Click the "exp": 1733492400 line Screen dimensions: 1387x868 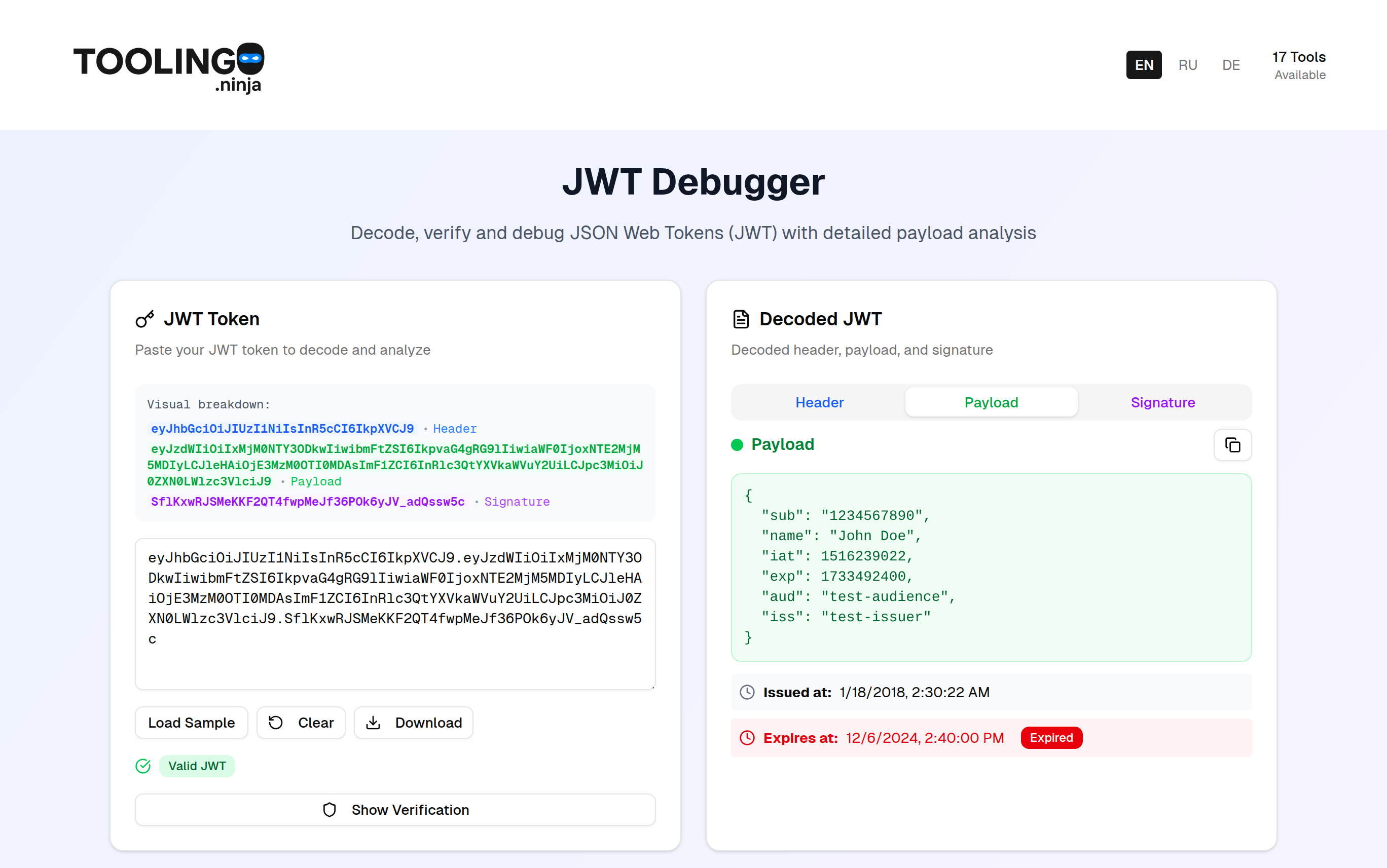click(837, 576)
